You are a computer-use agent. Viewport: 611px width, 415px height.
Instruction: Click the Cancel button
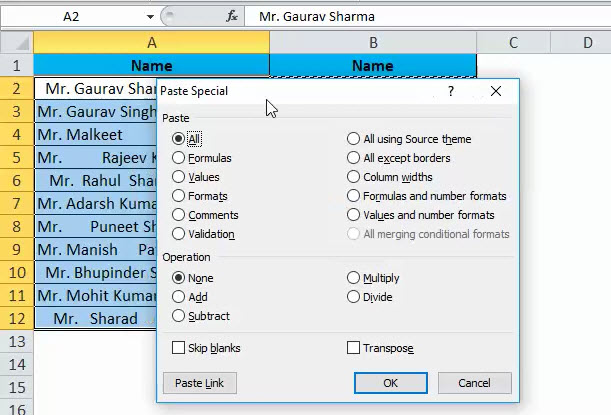(x=474, y=383)
